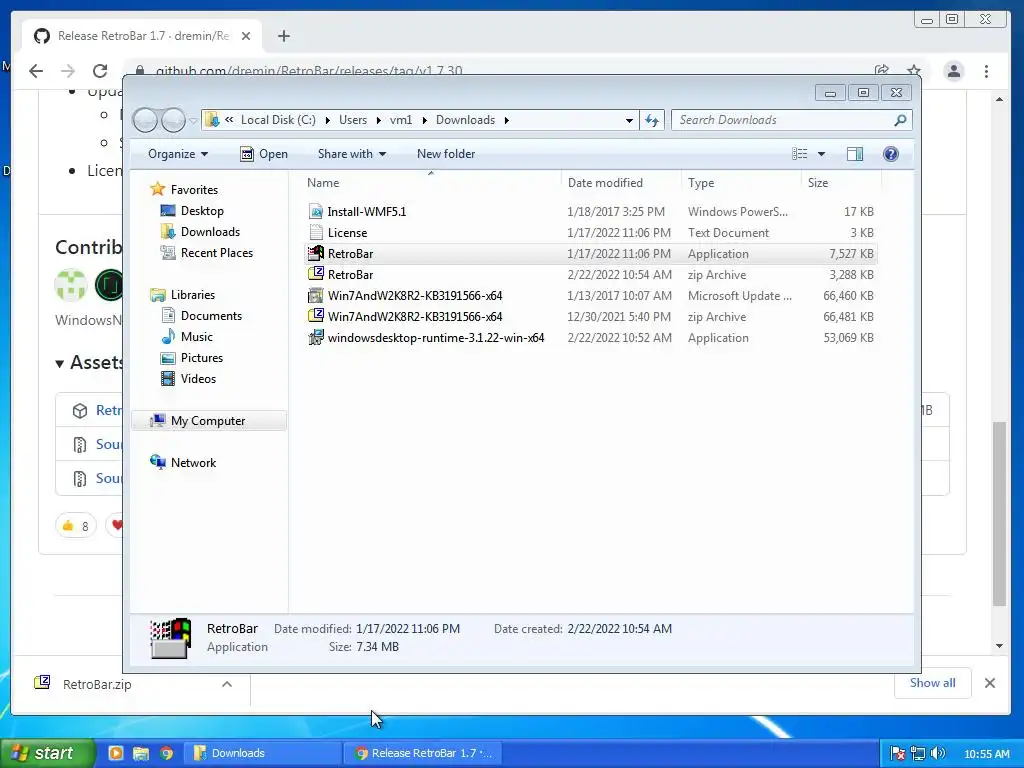The image size is (1024, 768).
Task: Click Open in the Explorer toolbar
Action: 264,154
